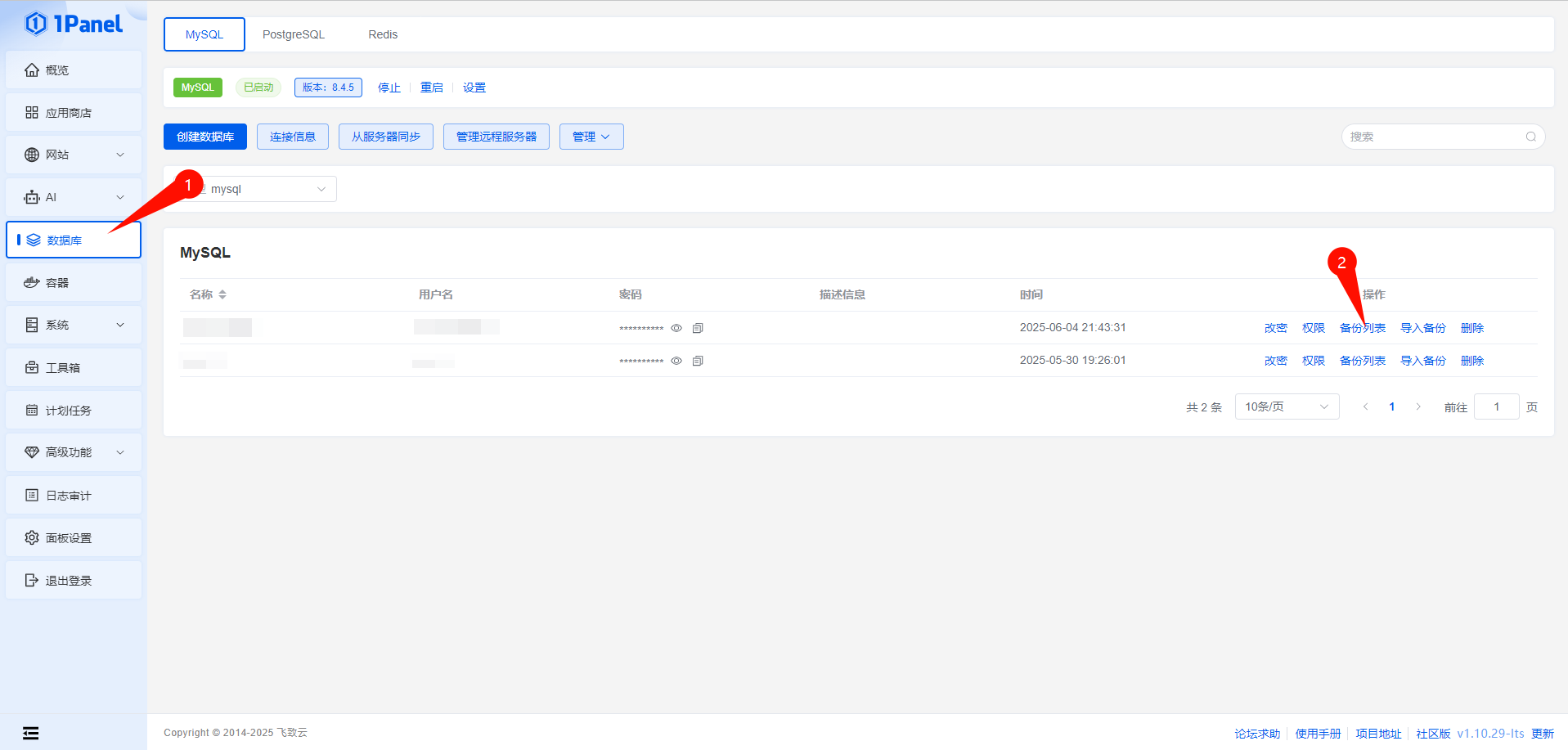
Task: Open the mysql database selector dropdown
Action: coord(266,189)
